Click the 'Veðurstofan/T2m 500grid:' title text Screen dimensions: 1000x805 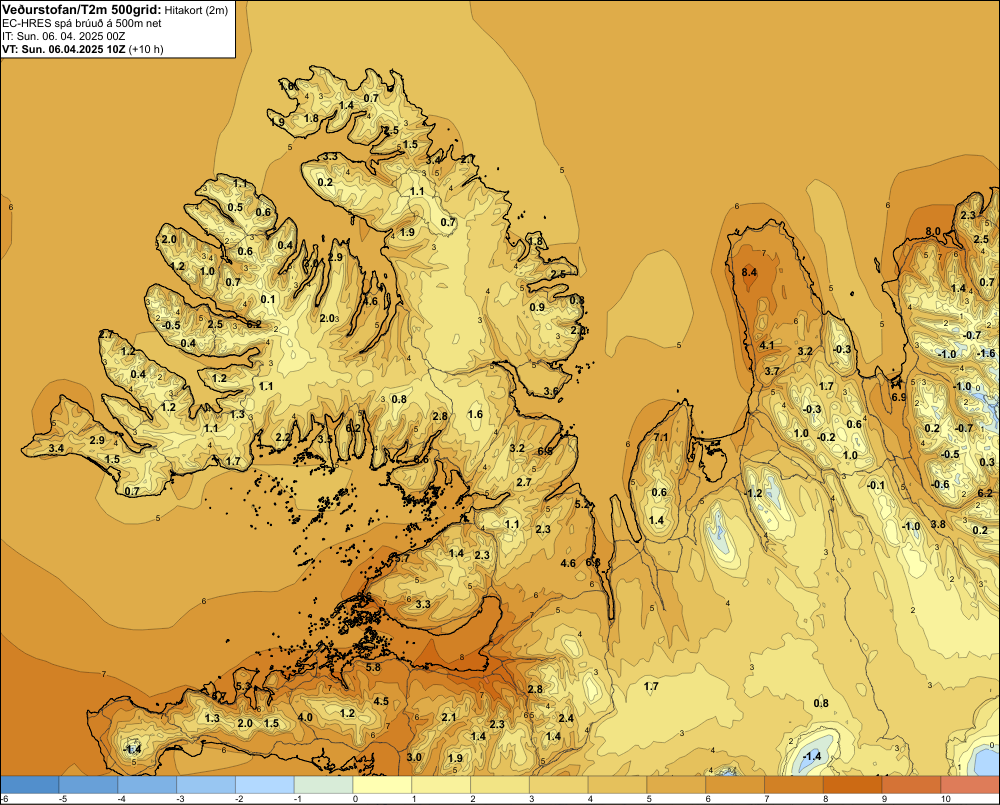pos(82,10)
